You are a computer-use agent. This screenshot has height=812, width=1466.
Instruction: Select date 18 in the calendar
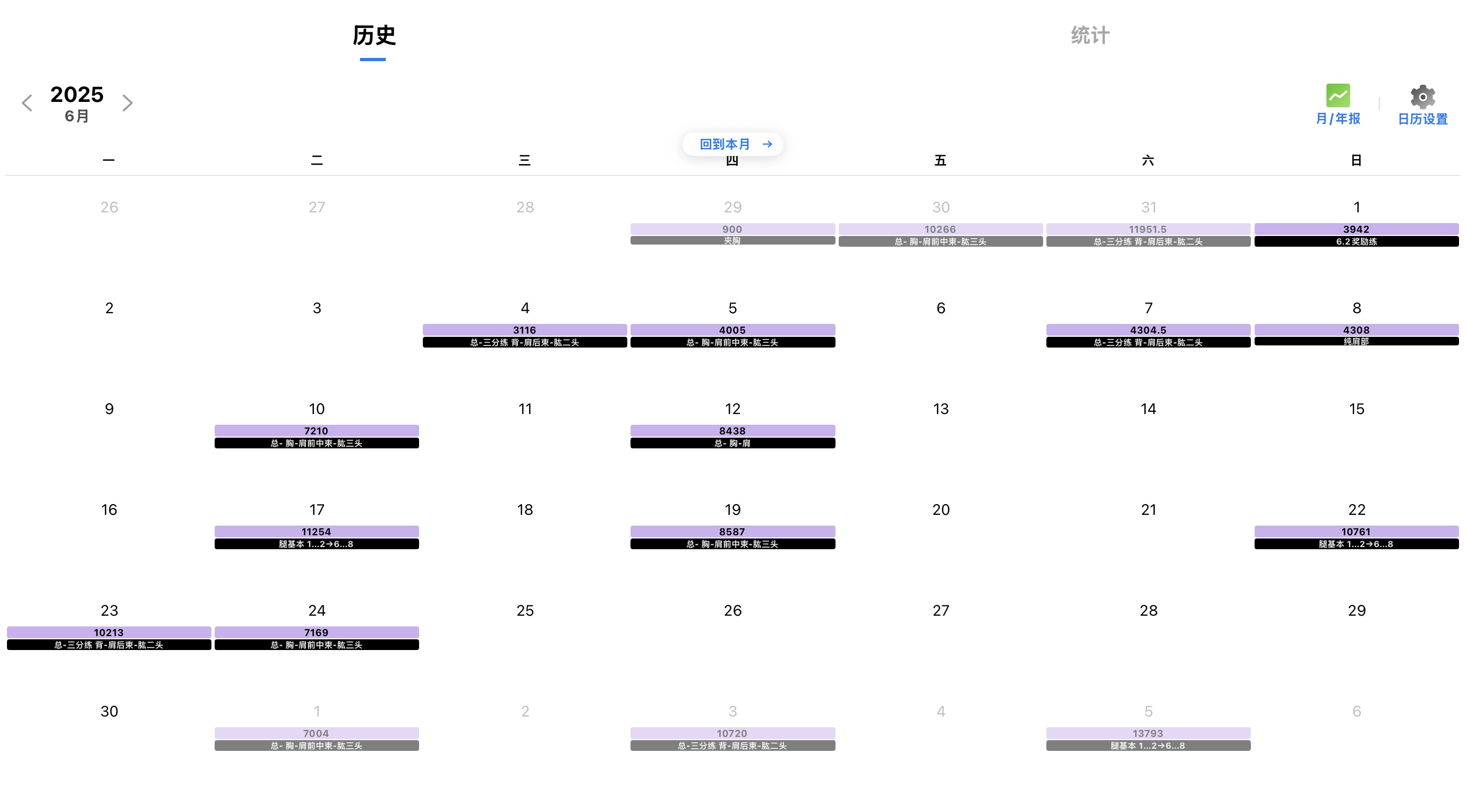coord(525,510)
